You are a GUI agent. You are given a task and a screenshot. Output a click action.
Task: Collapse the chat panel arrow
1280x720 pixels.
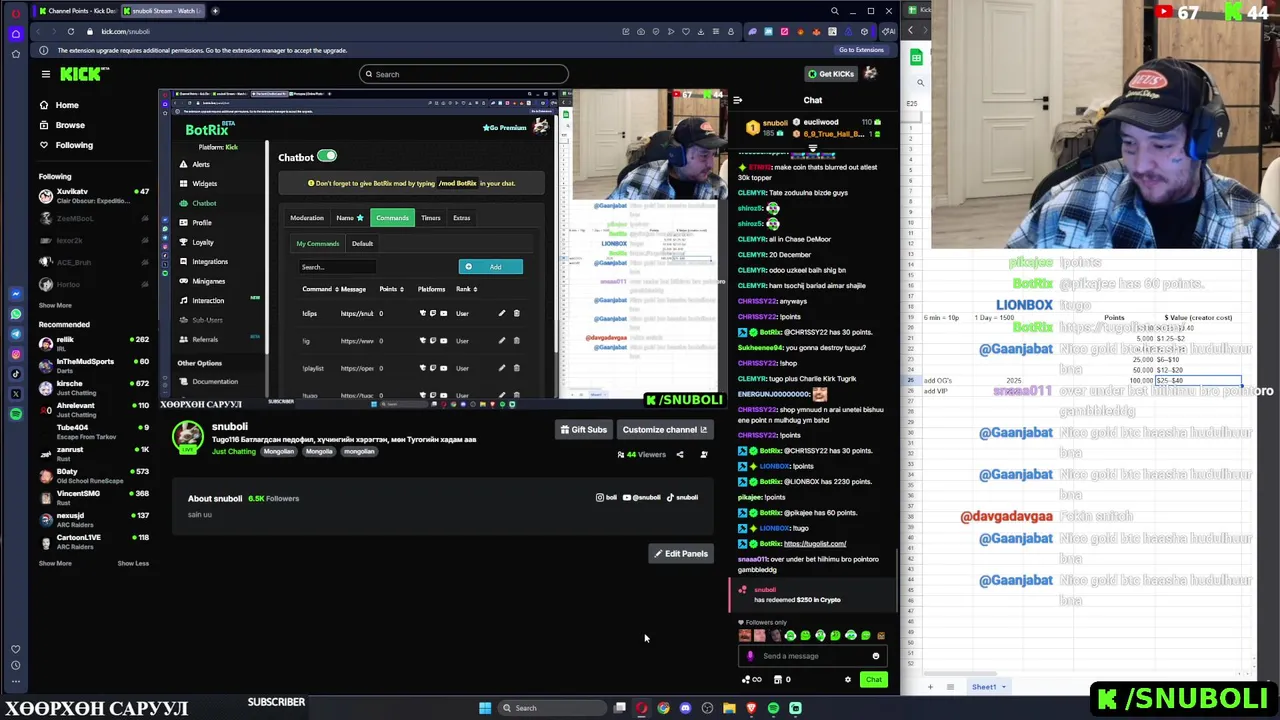737,100
